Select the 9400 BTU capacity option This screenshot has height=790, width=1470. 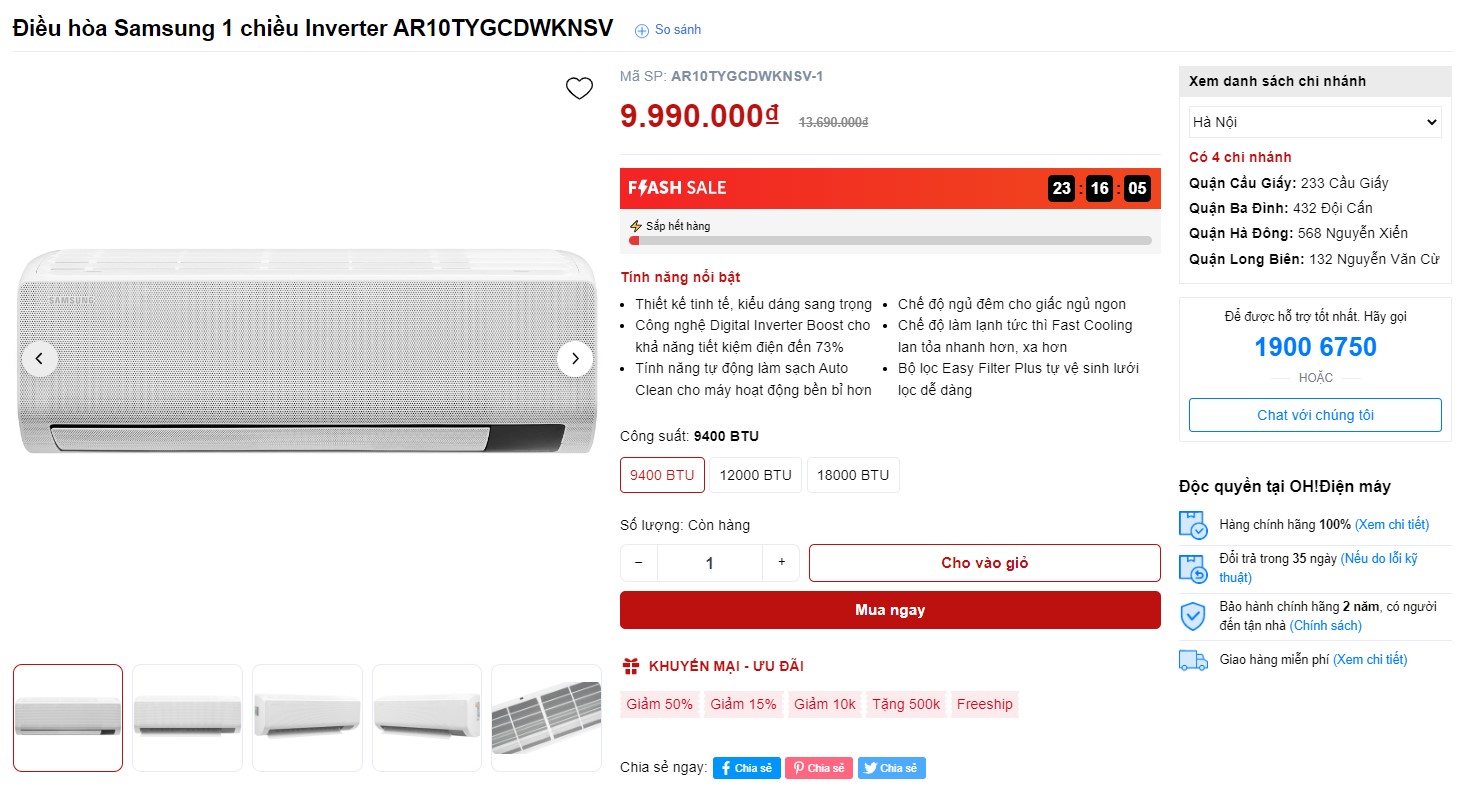tap(662, 475)
